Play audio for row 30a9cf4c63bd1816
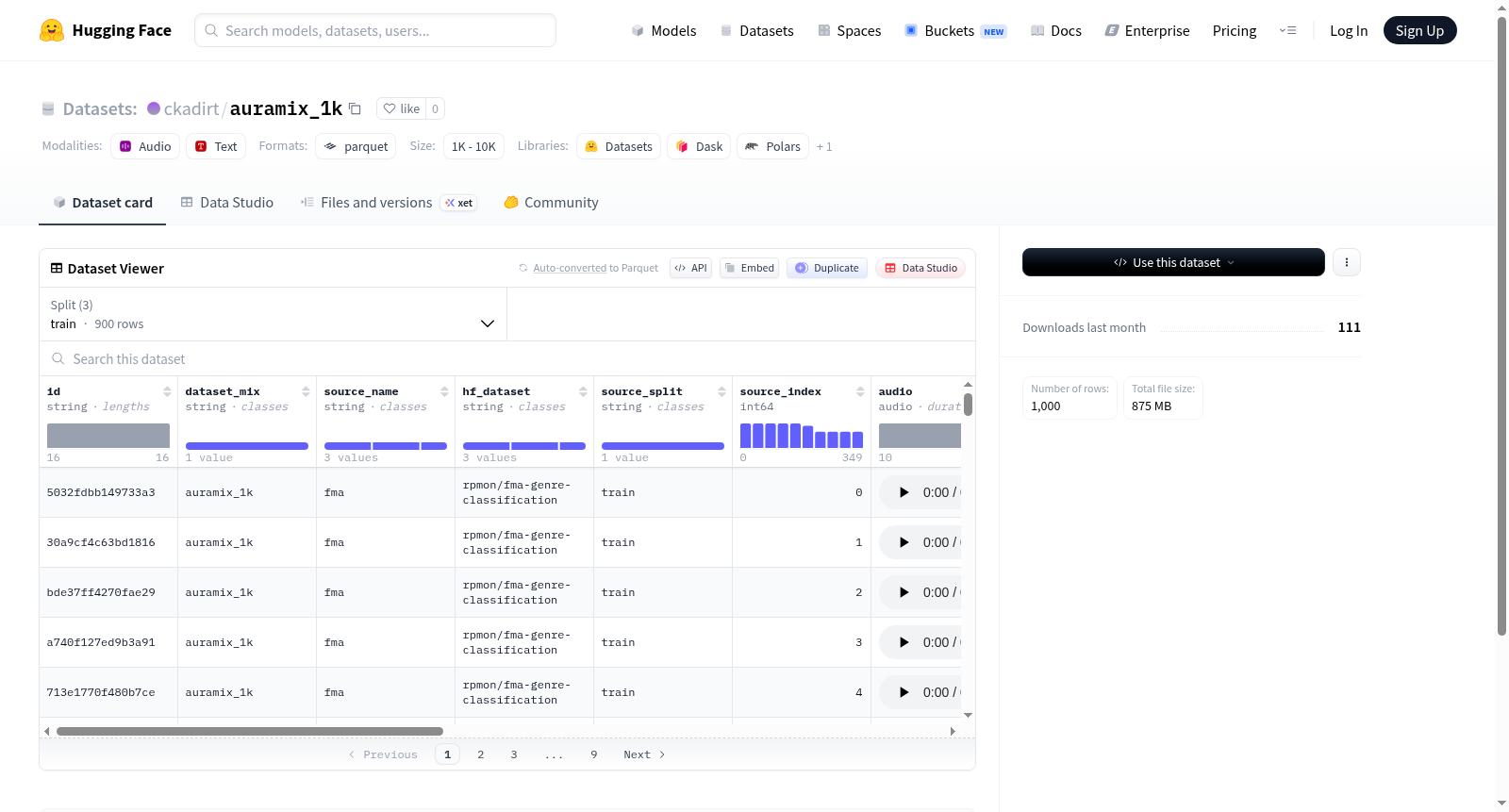Viewport: 1509px width, 812px height. tap(904, 542)
